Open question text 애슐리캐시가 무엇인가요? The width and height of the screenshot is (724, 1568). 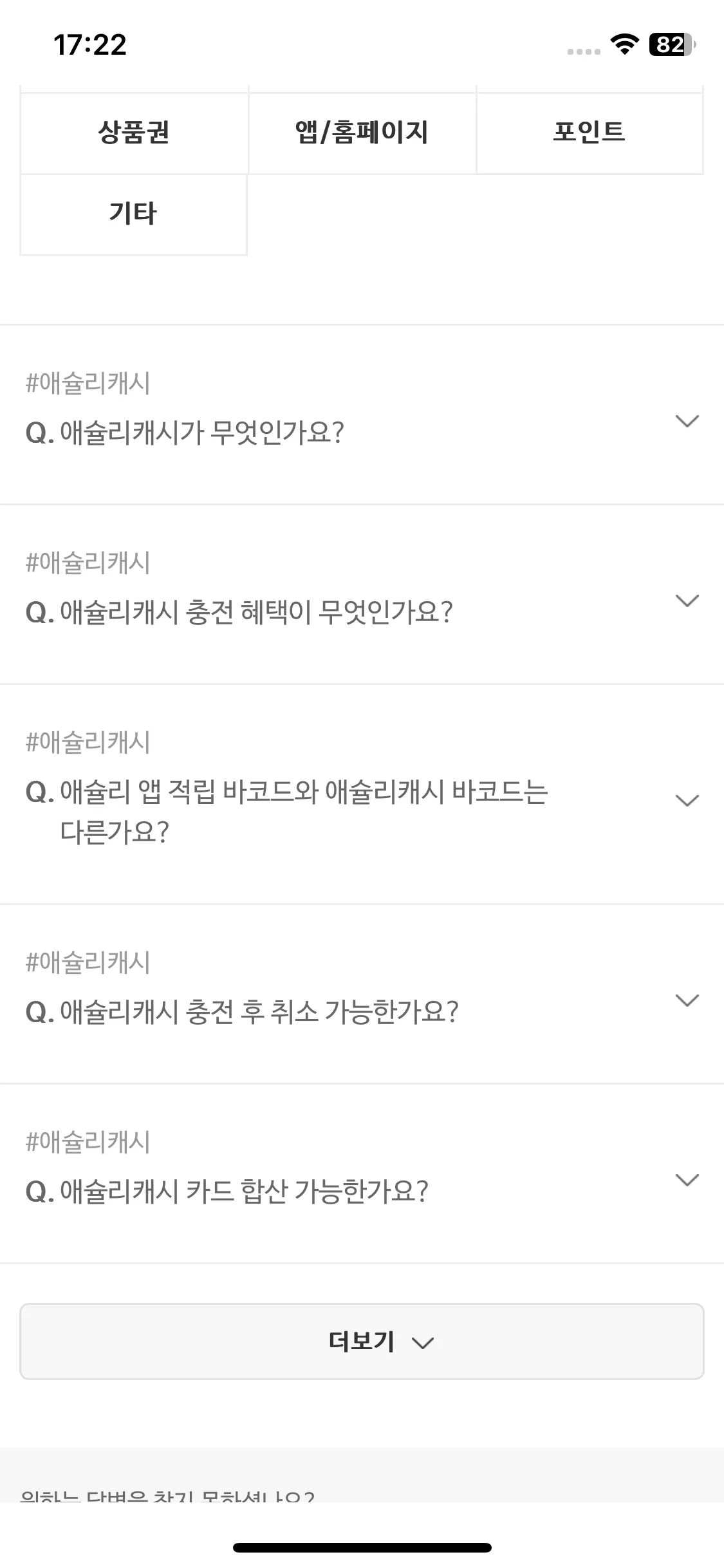[185, 433]
